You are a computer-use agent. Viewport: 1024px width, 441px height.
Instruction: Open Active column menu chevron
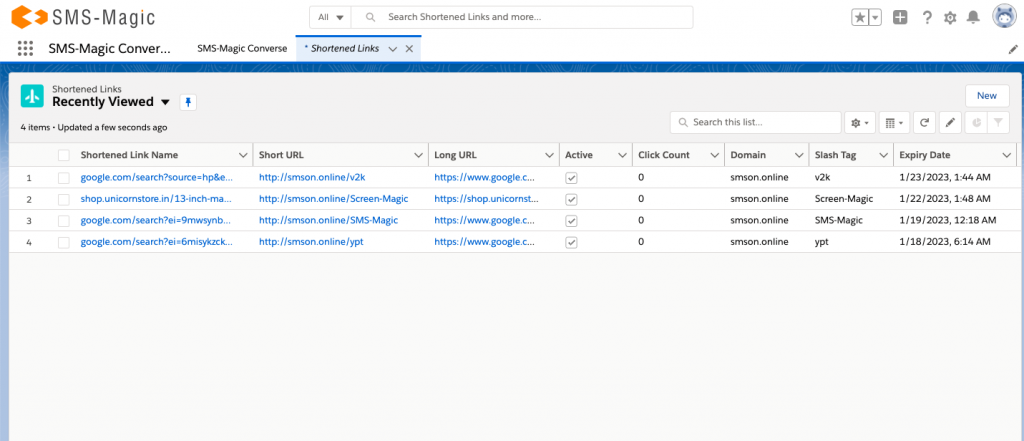tap(622, 155)
